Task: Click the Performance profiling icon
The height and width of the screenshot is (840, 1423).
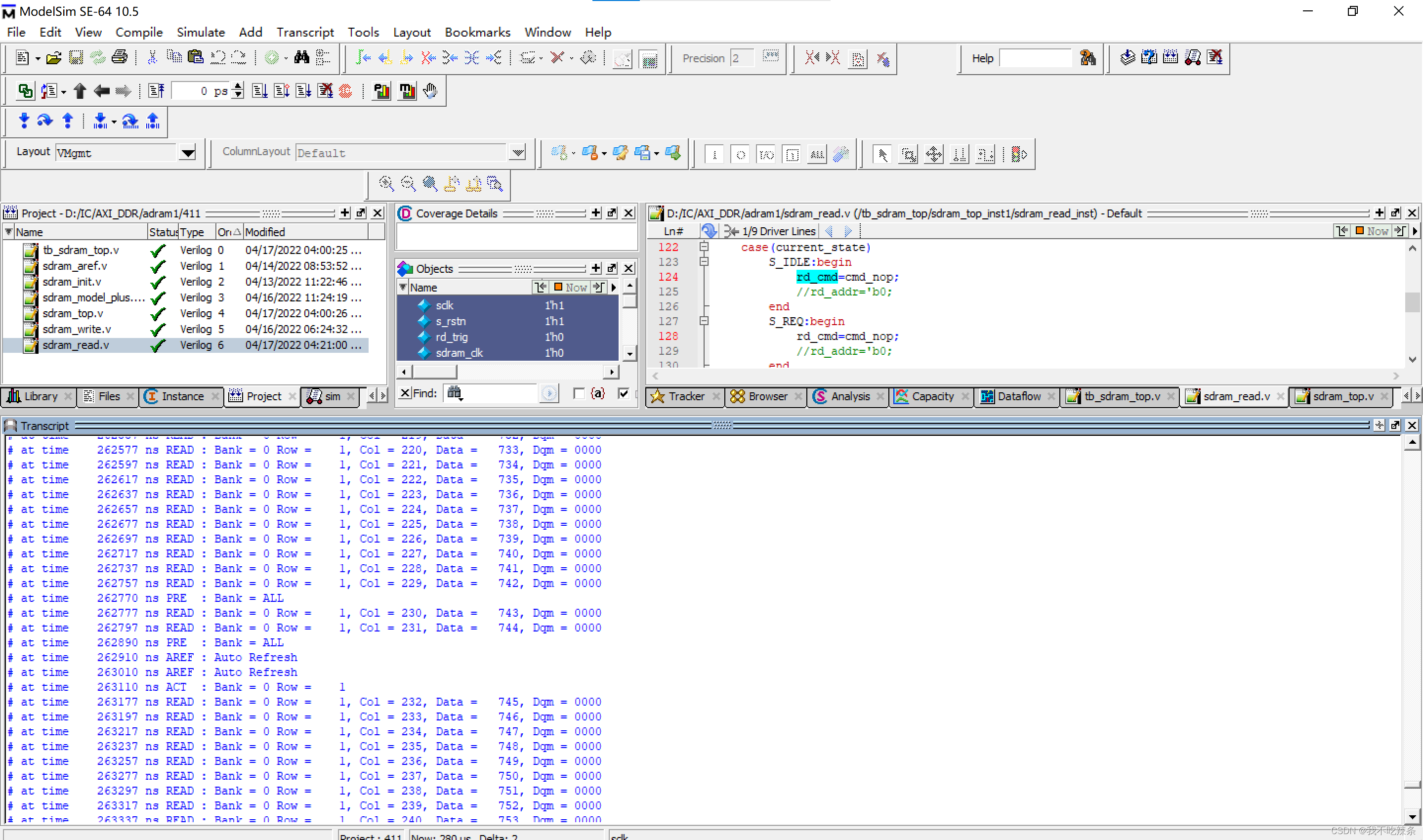Action: [382, 90]
